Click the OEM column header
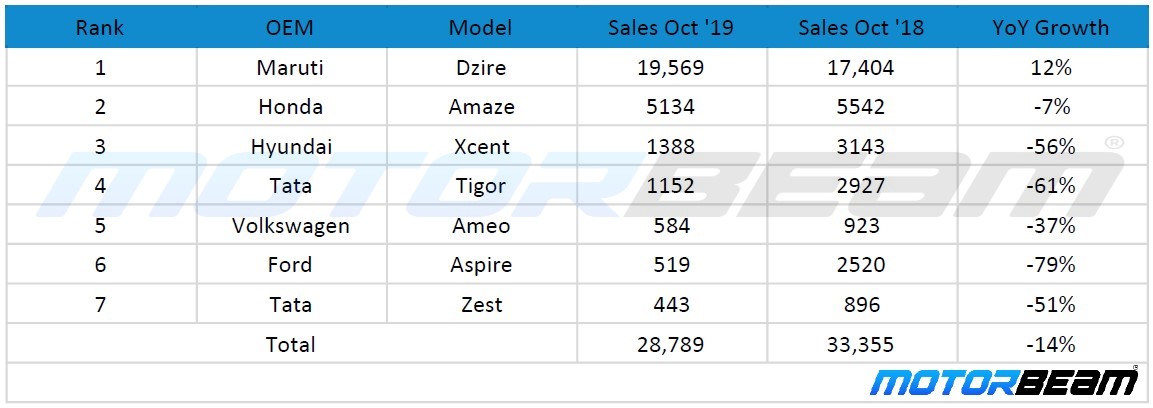The width and height of the screenshot is (1153, 408). click(290, 28)
